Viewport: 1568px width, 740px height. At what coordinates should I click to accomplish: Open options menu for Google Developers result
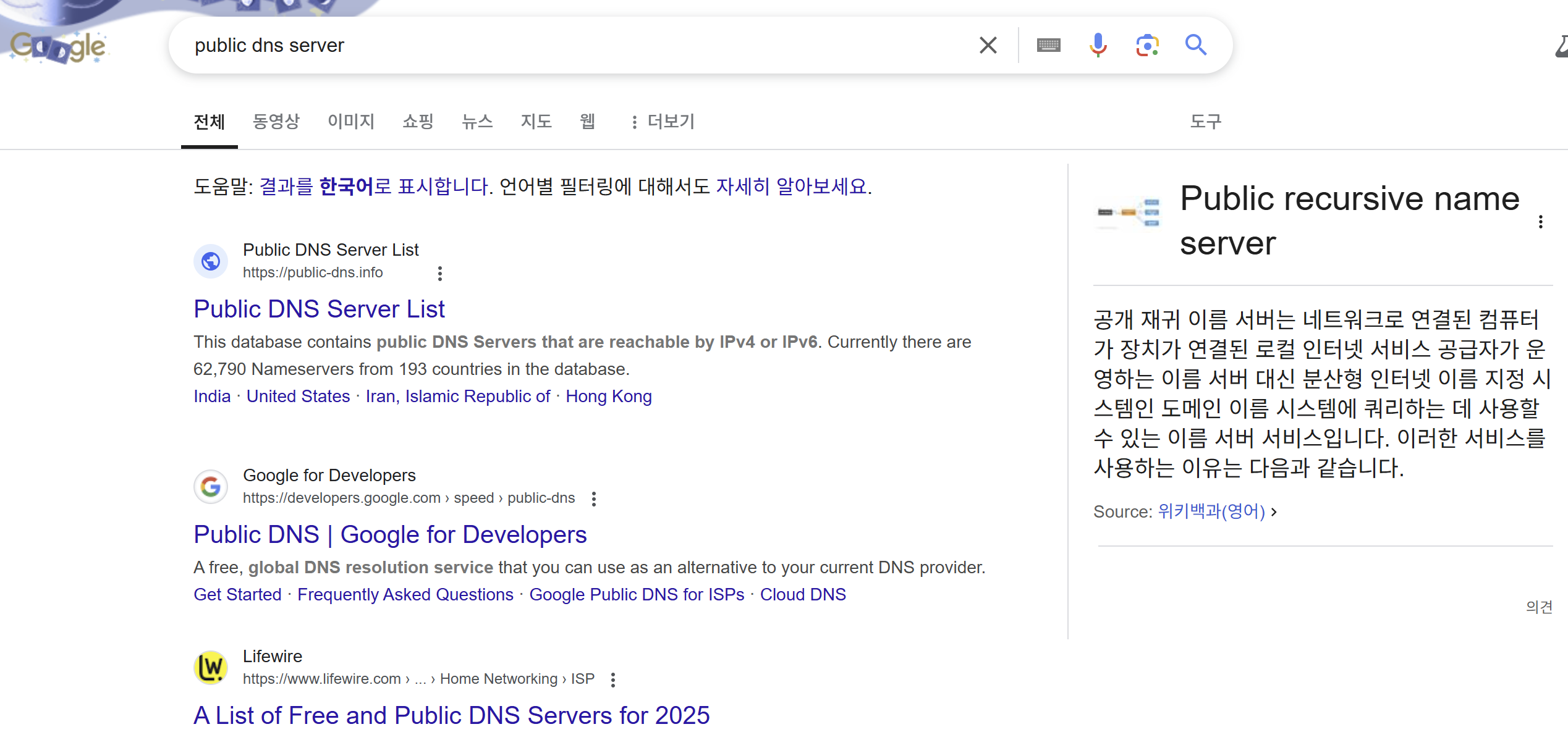tap(593, 499)
